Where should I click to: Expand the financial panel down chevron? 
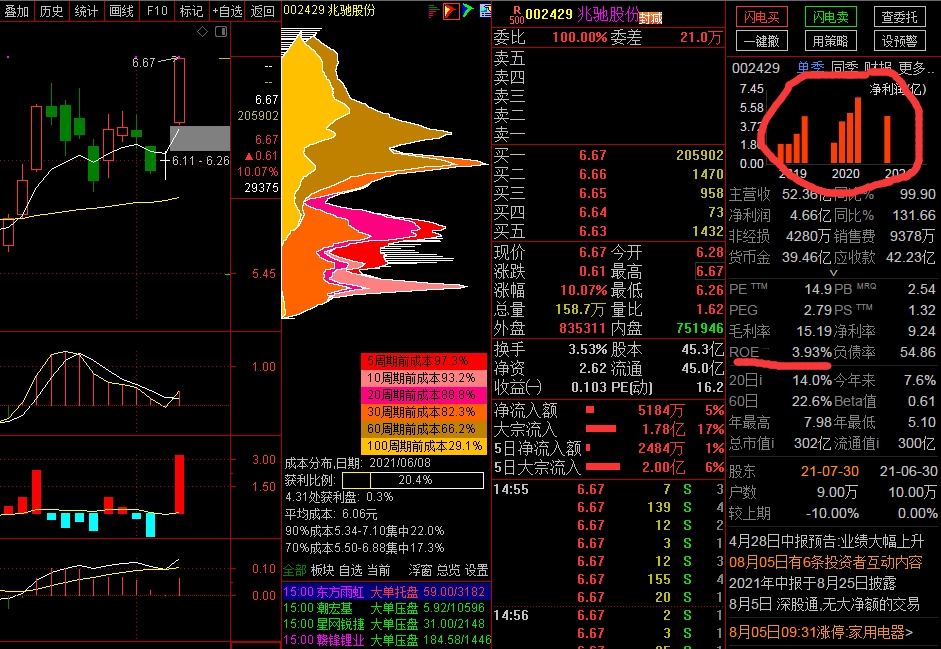point(833,273)
